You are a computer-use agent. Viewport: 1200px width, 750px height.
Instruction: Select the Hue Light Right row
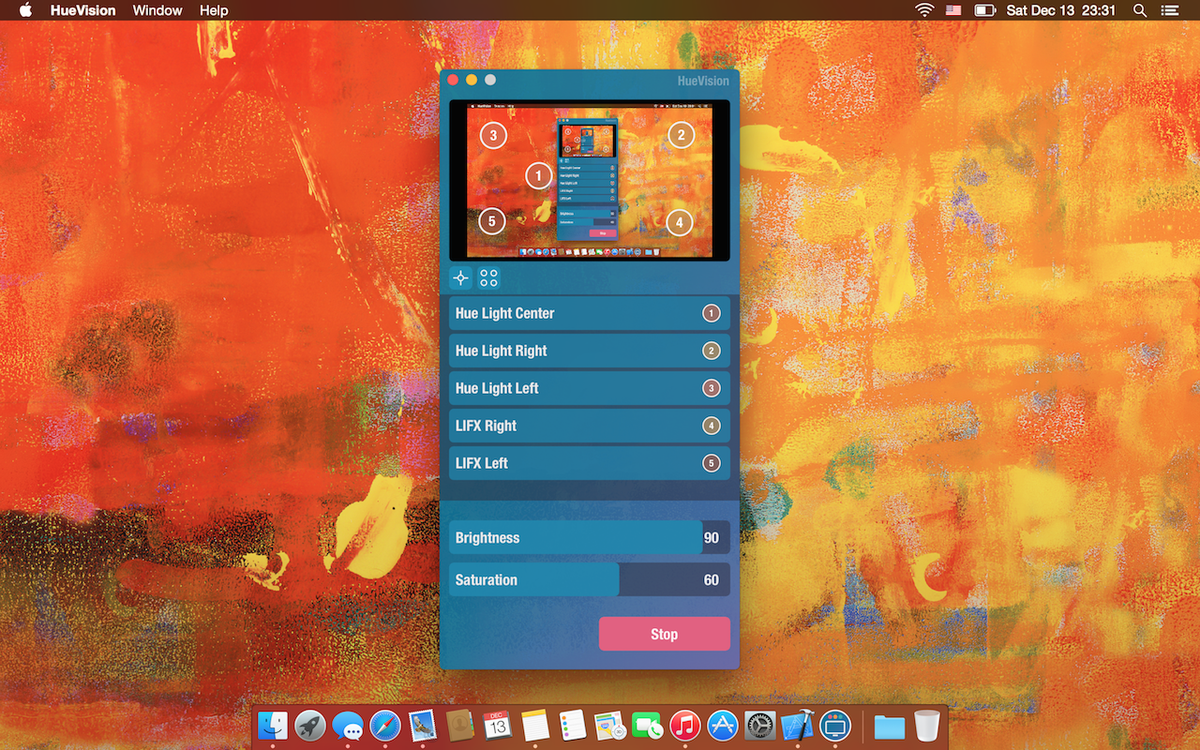[x=589, y=351]
